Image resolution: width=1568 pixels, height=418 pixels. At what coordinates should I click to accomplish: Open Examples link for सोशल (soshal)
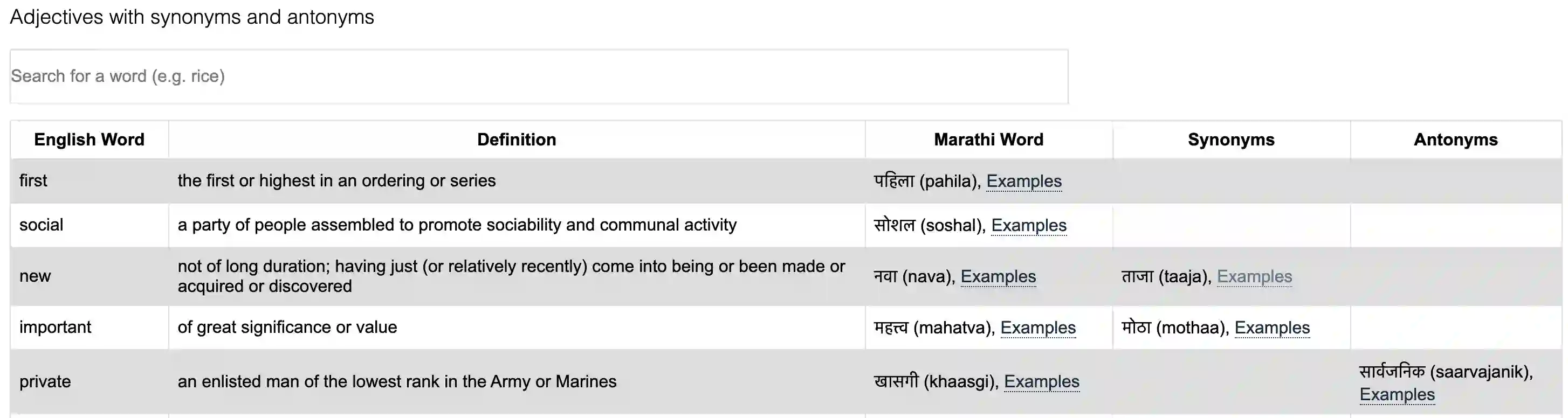click(x=1029, y=225)
